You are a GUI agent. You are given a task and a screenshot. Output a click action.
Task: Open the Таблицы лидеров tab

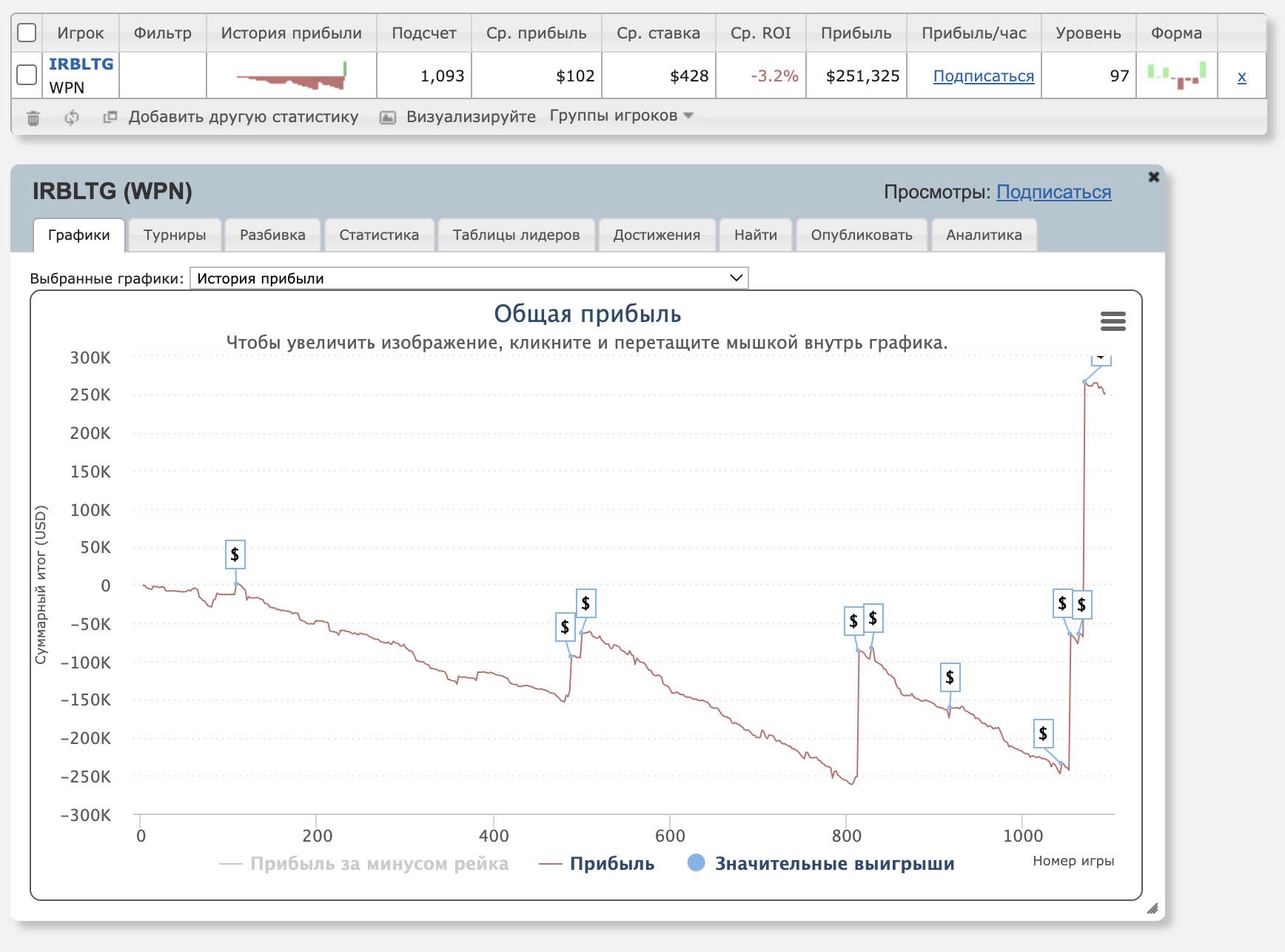coord(516,235)
